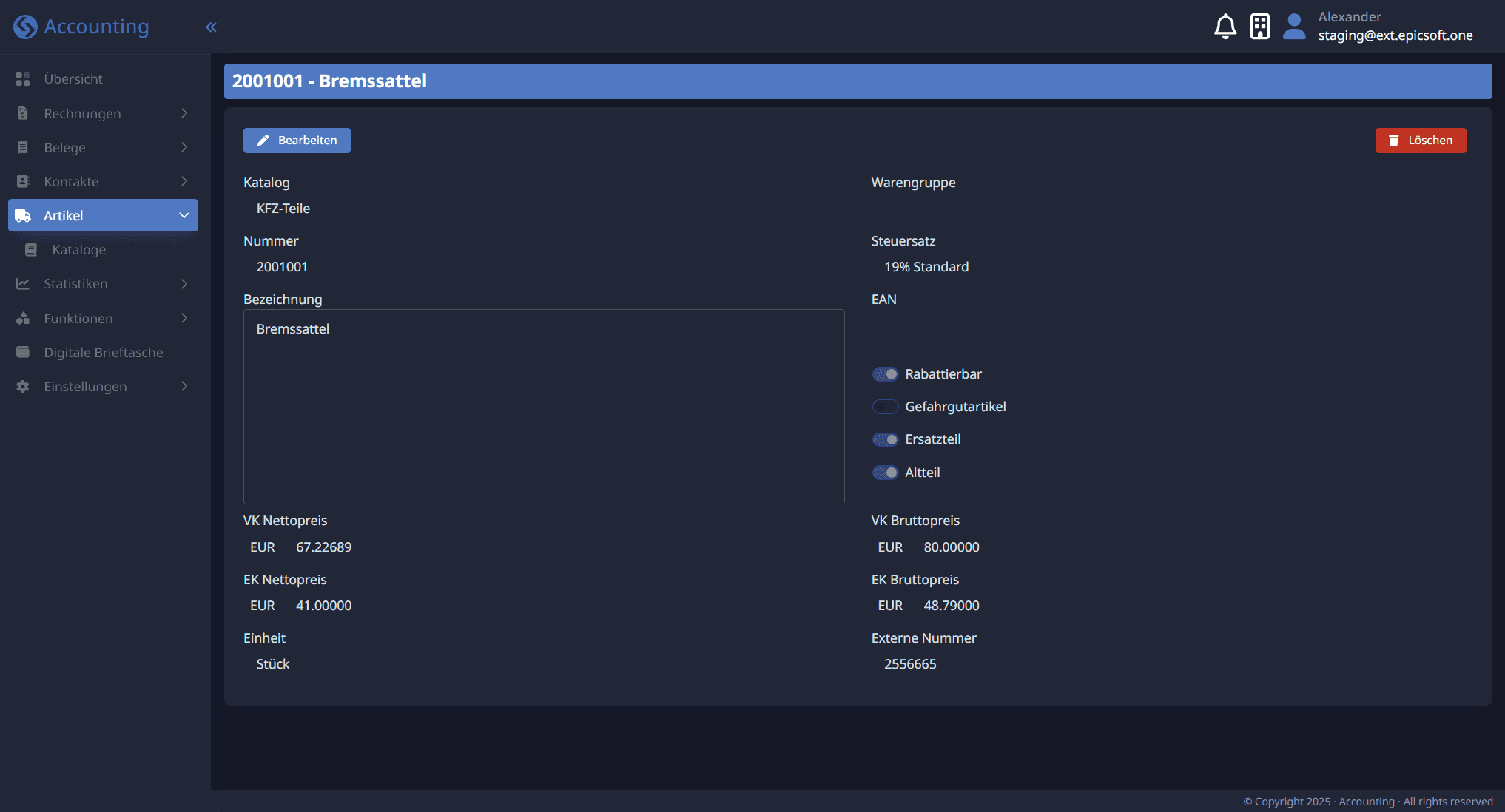Expand the Statistiken chevron
Viewport: 1505px width, 812px height.
184,284
